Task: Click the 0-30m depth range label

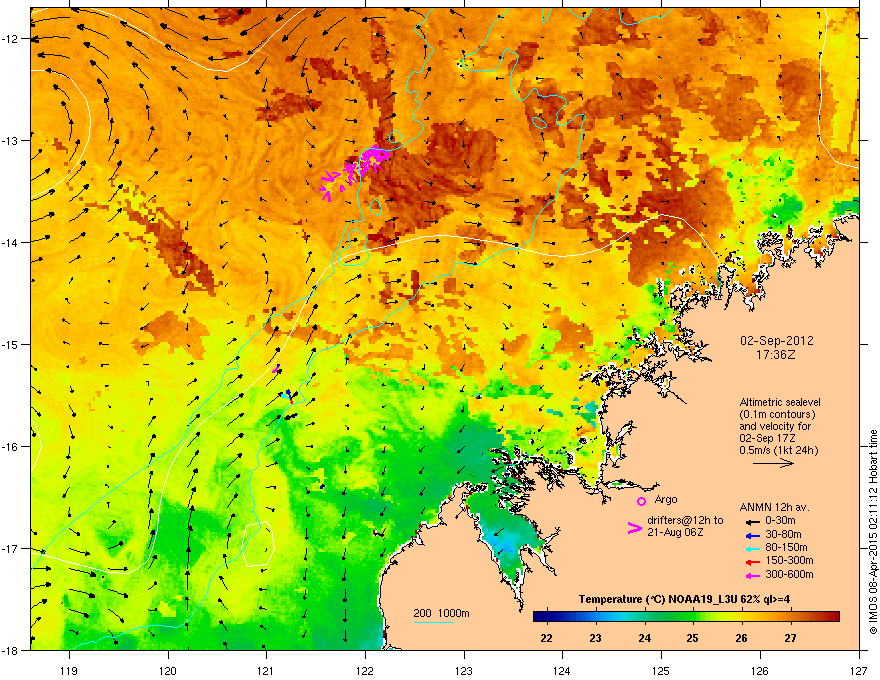Action: click(781, 521)
